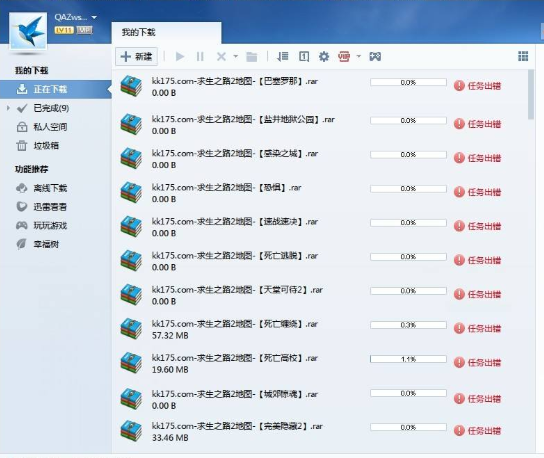Click rar icon of 死亡高校 file
The height and width of the screenshot is (458, 544).
point(131,363)
